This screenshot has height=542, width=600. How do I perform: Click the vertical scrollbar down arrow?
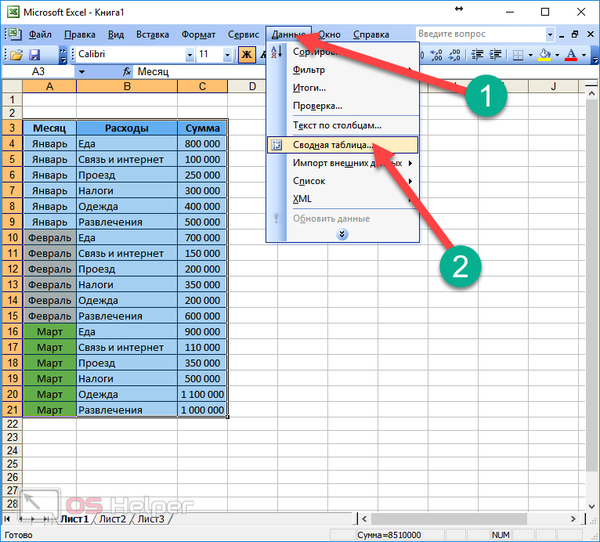(x=591, y=506)
